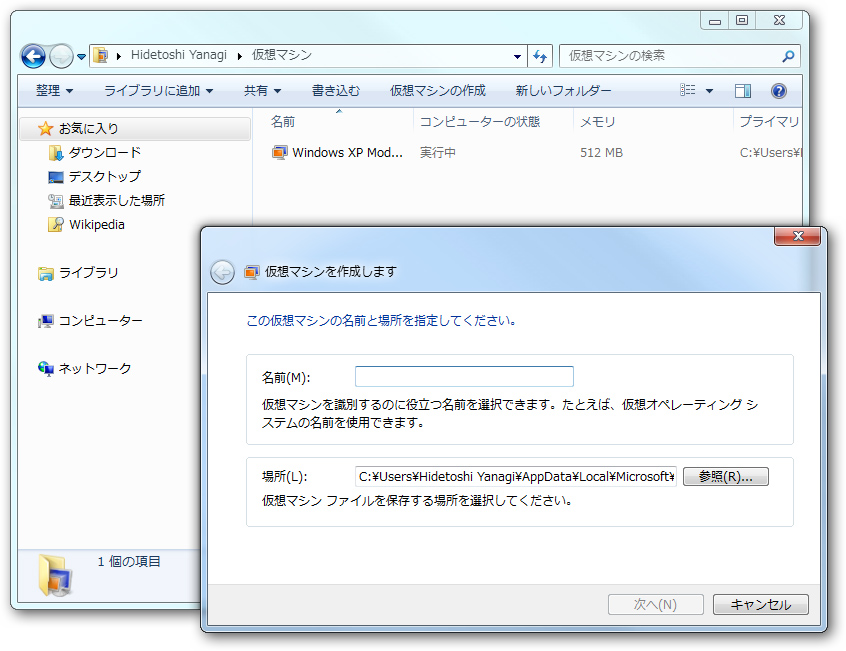This screenshot has height=651, width=846.
Task: Expand the address bar history dropdown
Action: tap(517, 55)
